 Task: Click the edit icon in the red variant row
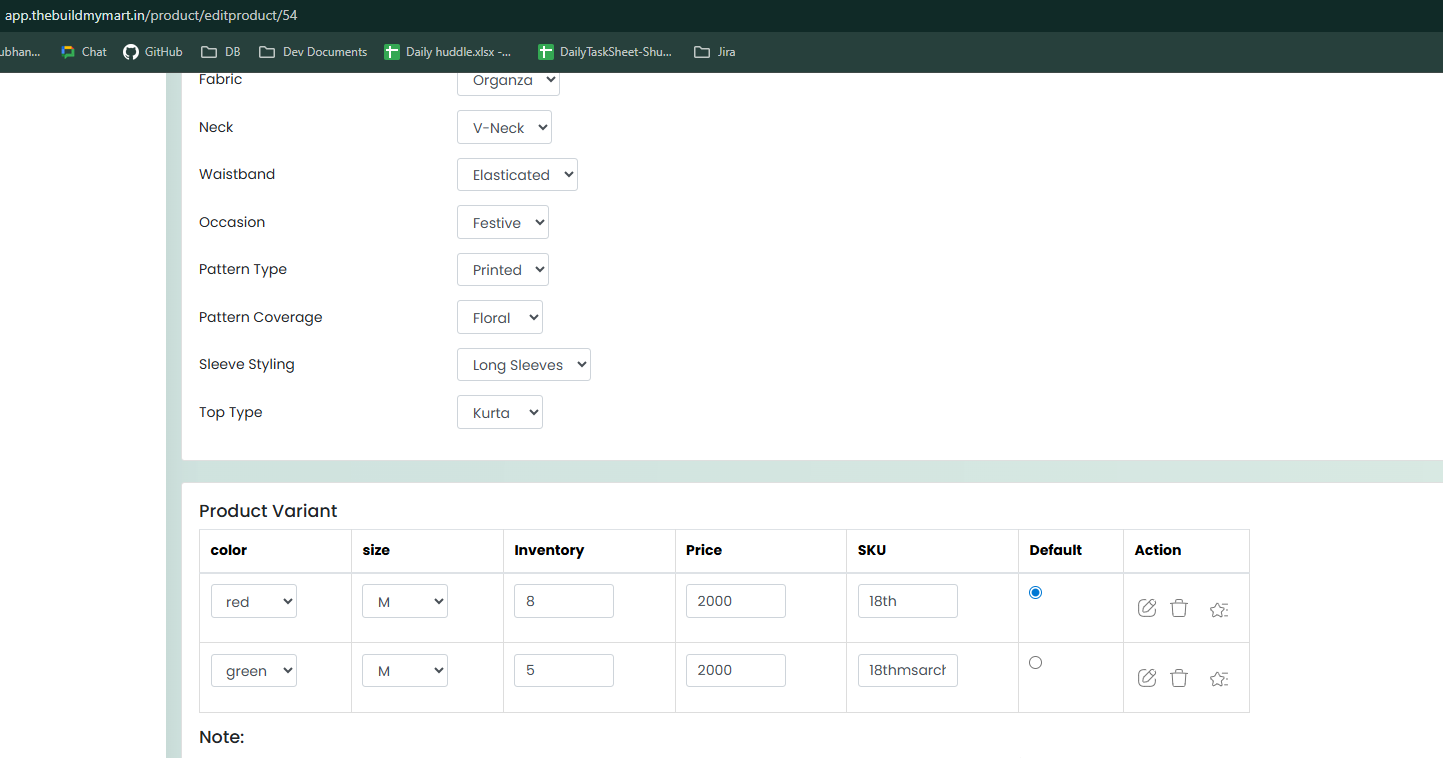(x=1147, y=608)
